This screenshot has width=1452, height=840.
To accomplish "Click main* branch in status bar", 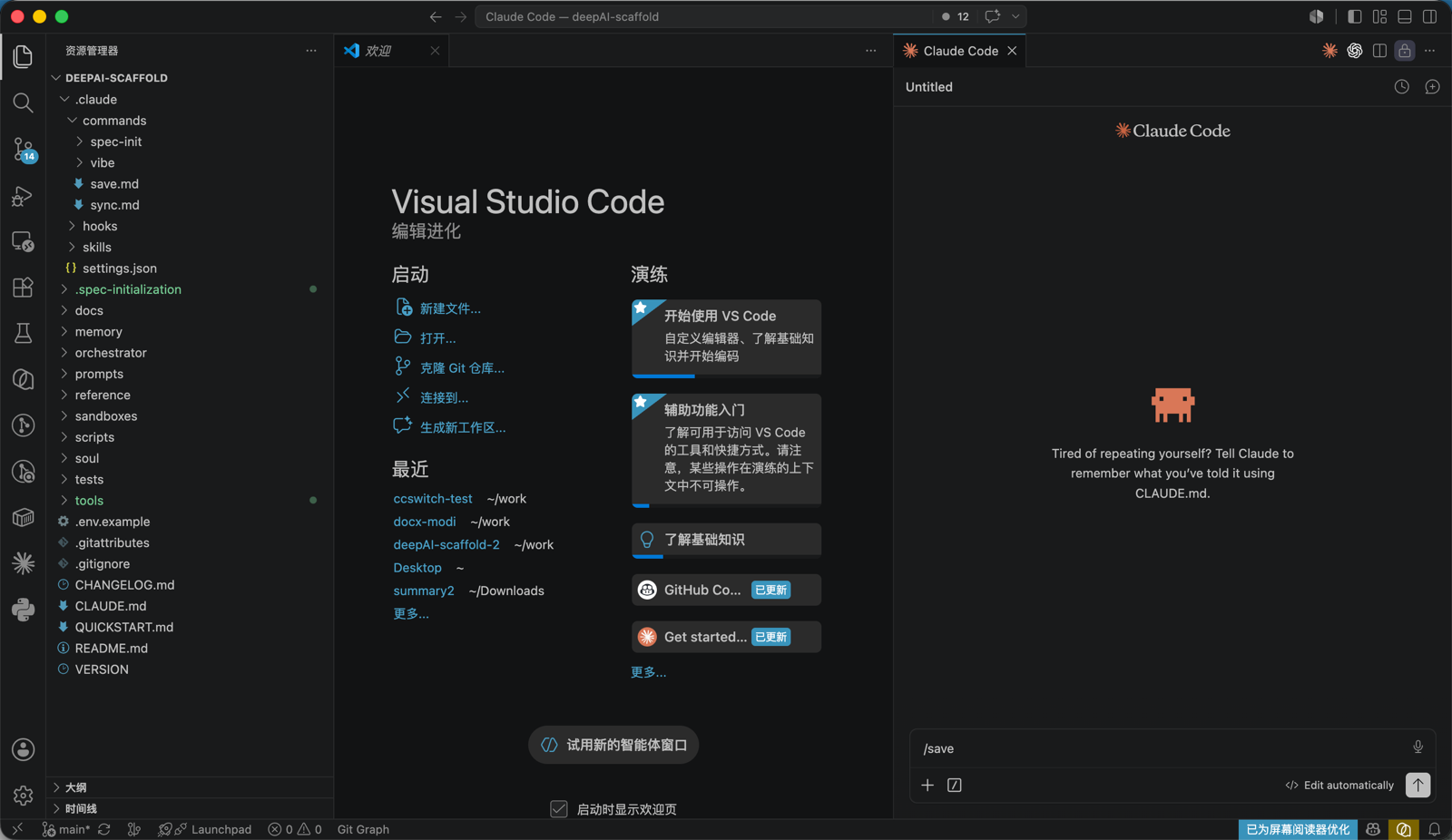I will coord(66,829).
